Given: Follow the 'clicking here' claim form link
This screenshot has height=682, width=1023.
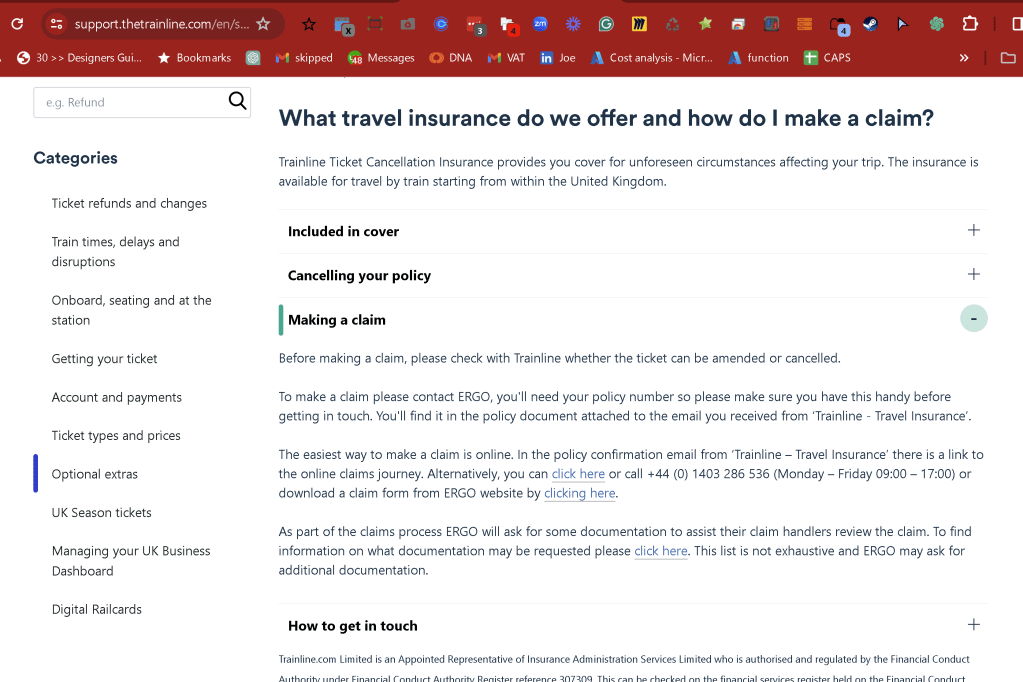Looking at the screenshot, I should [579, 493].
